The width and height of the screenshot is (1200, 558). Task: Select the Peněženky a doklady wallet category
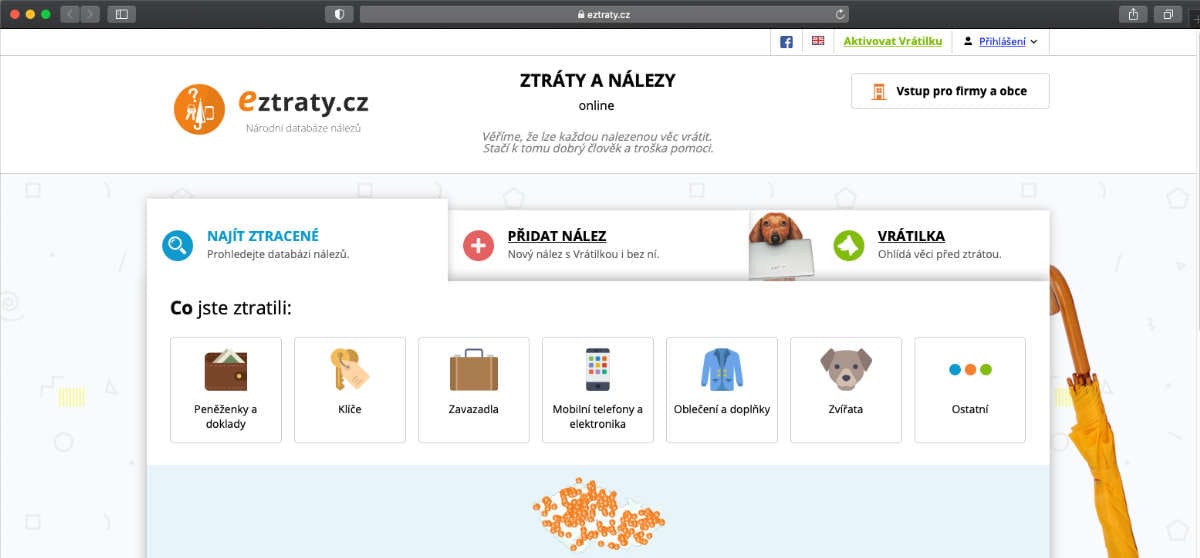226,390
